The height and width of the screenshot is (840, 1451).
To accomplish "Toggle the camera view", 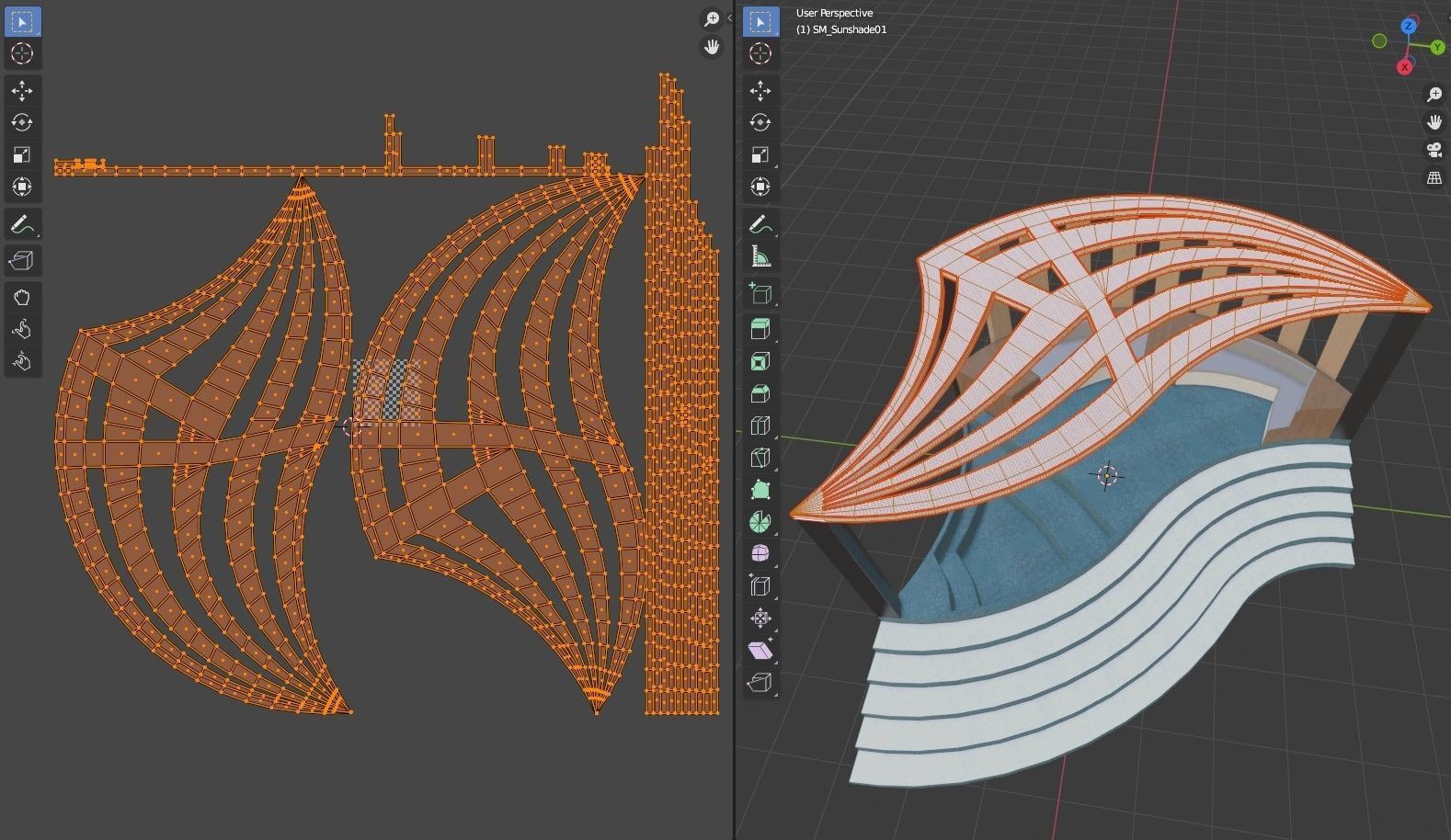I will point(1434,150).
